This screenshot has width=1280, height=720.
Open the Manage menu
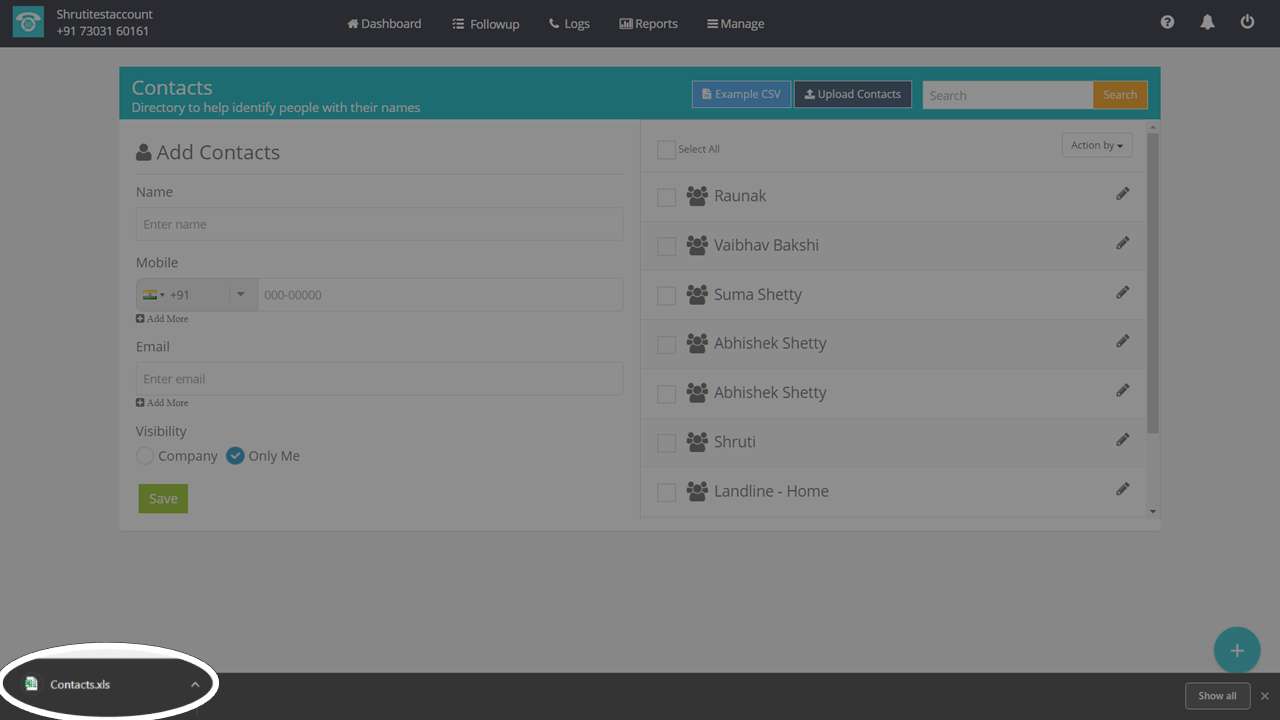(735, 24)
